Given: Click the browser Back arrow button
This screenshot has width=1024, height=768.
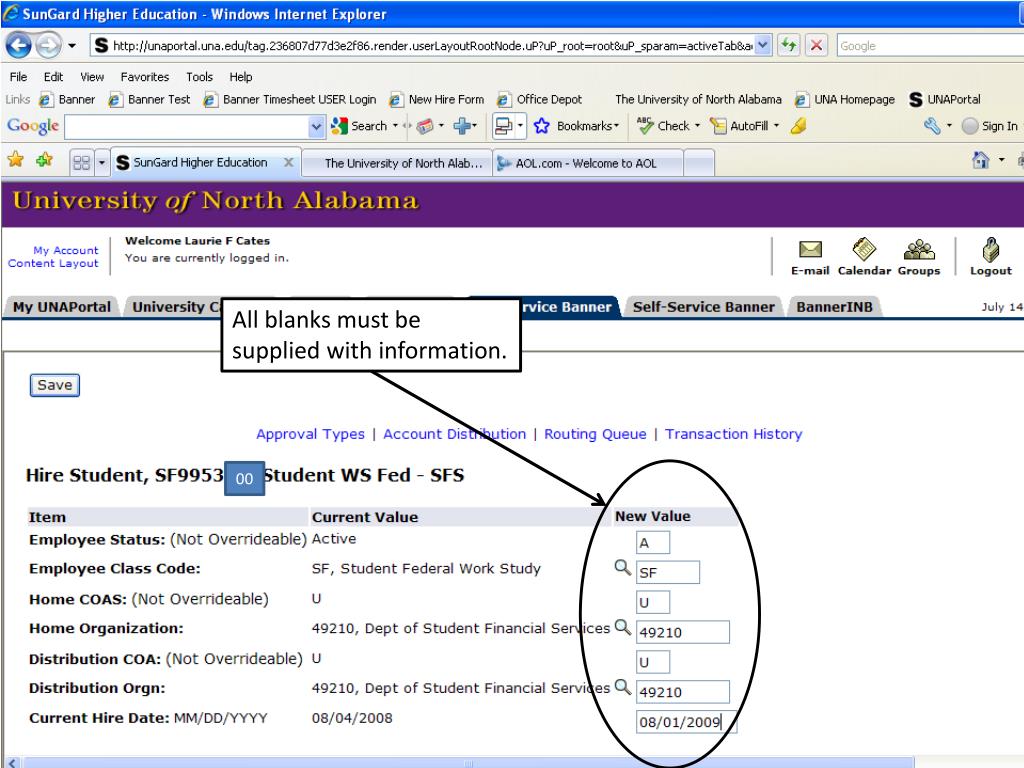Looking at the screenshot, I should click(x=19, y=46).
